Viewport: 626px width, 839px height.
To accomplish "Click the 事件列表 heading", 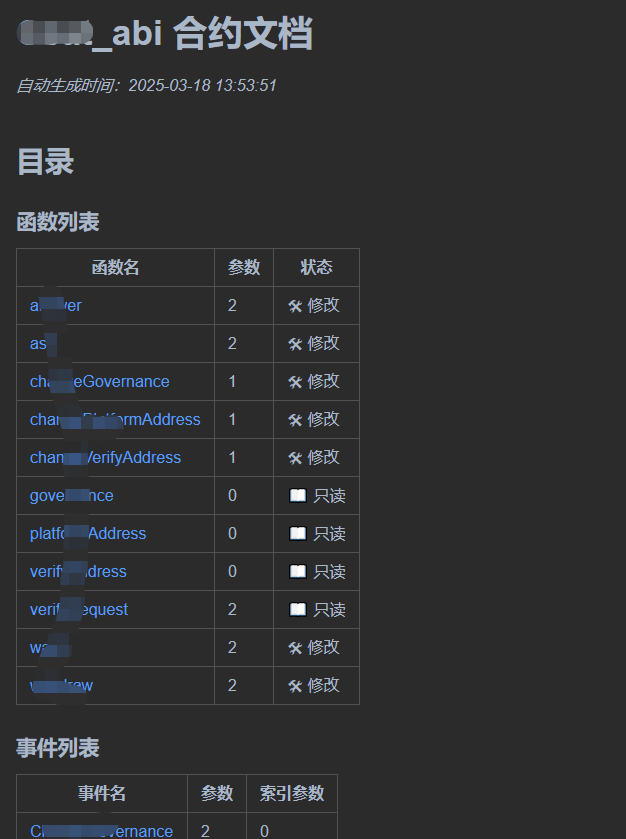I will coord(58,748).
